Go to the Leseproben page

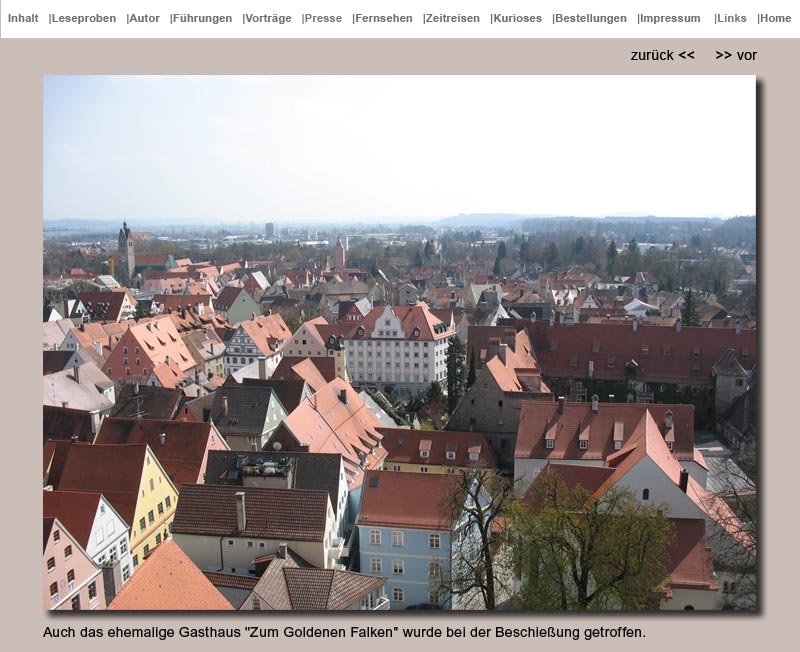(x=84, y=18)
